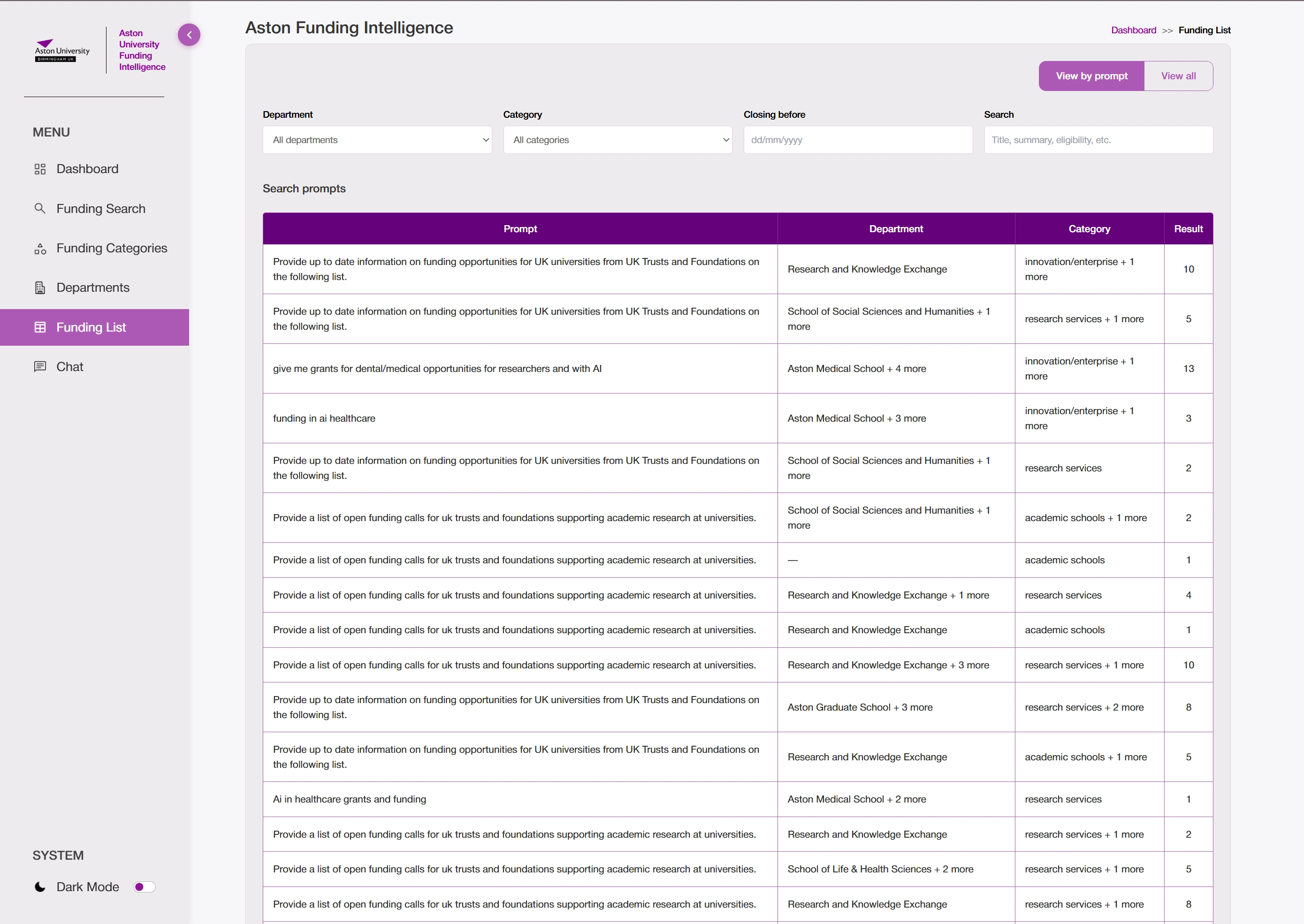Viewport: 1304px width, 924px height.
Task: Go to Departments menu item
Action: pos(93,288)
